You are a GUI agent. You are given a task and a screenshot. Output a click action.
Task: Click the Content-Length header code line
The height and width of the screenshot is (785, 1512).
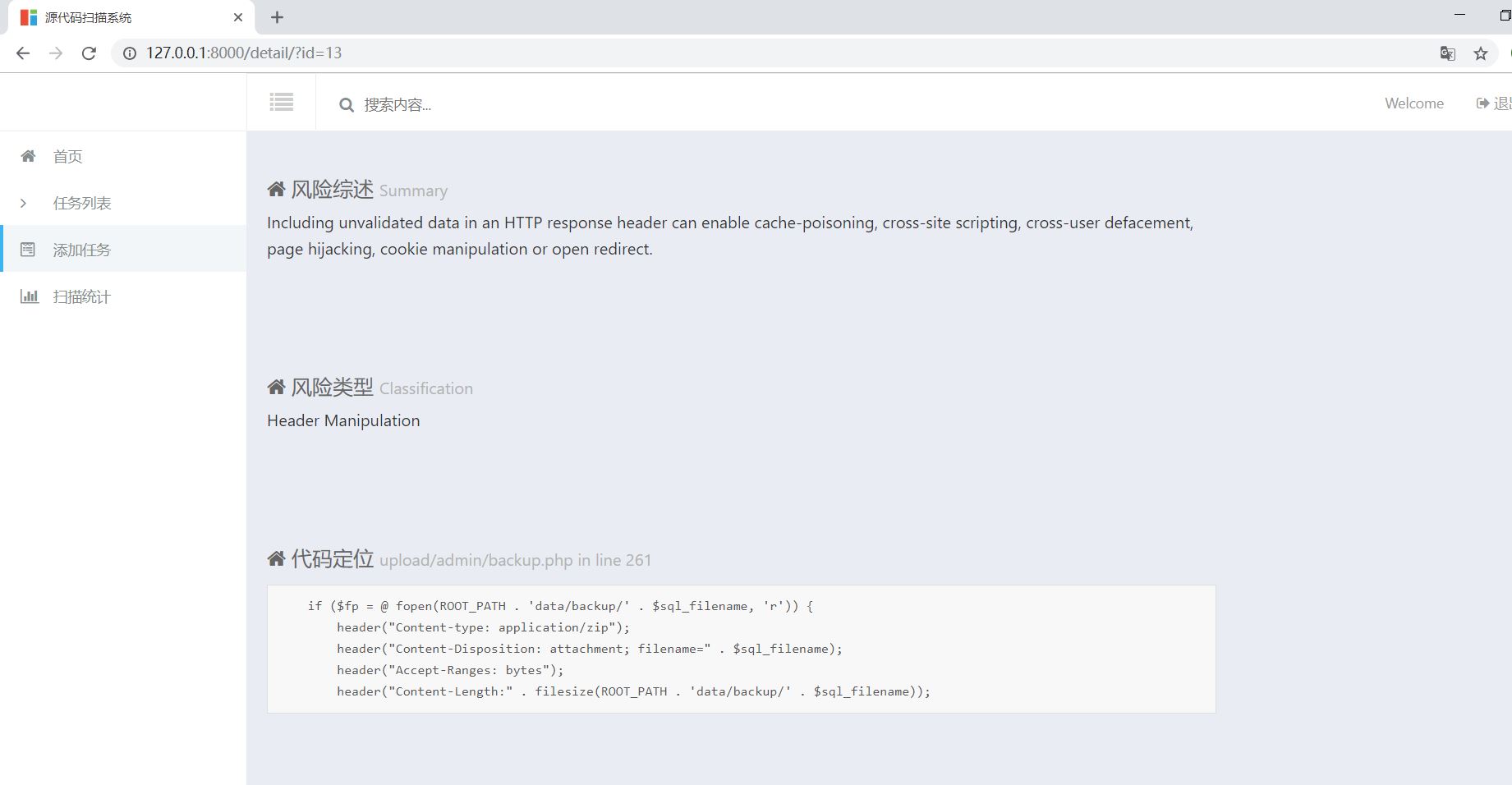pyautogui.click(x=633, y=691)
